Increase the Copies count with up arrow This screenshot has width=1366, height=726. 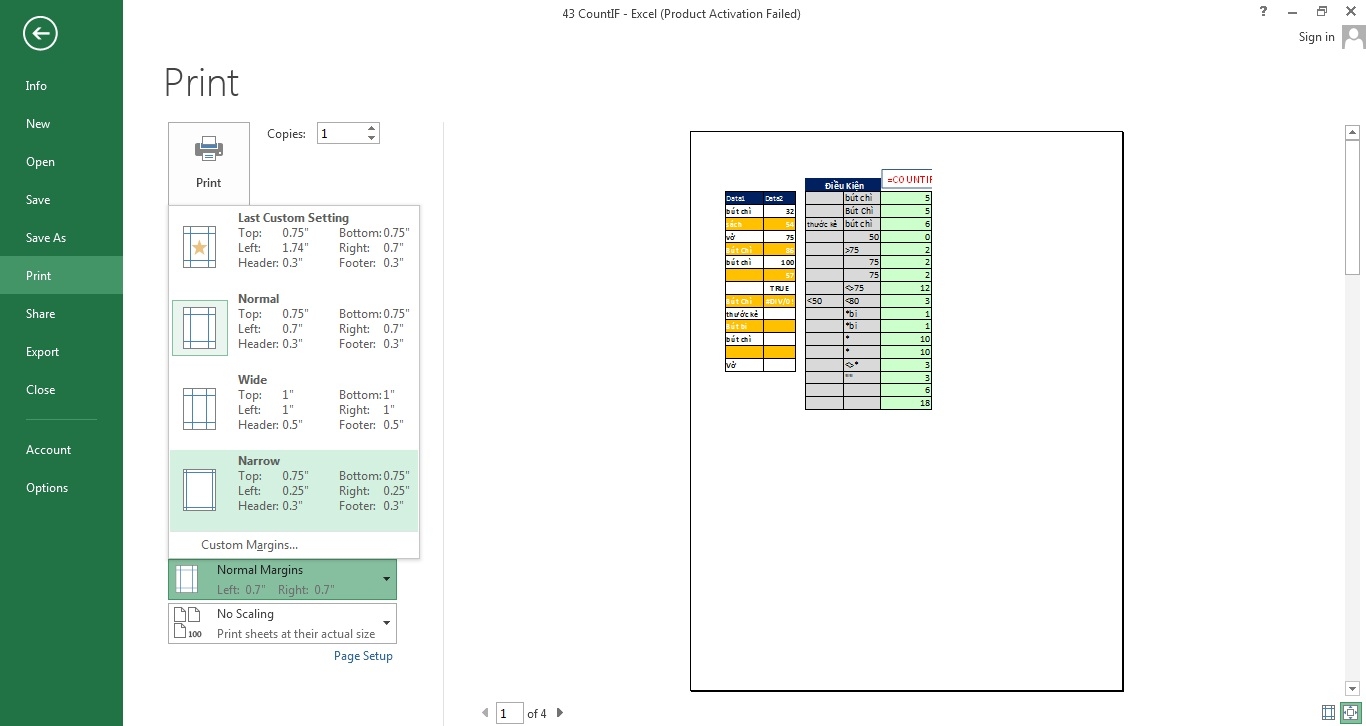[x=372, y=128]
